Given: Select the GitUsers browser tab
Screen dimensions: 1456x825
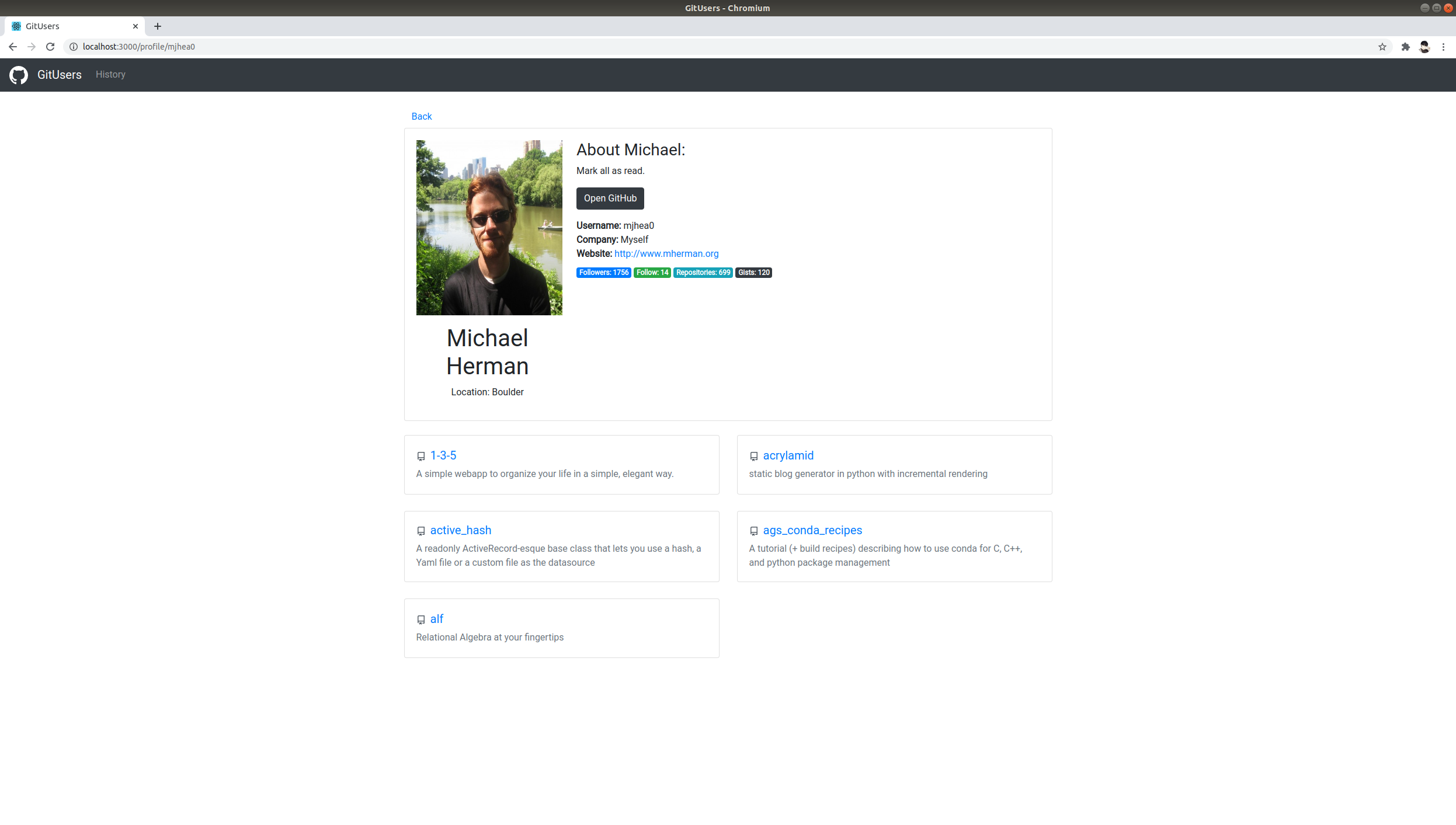Looking at the screenshot, I should pos(70,26).
